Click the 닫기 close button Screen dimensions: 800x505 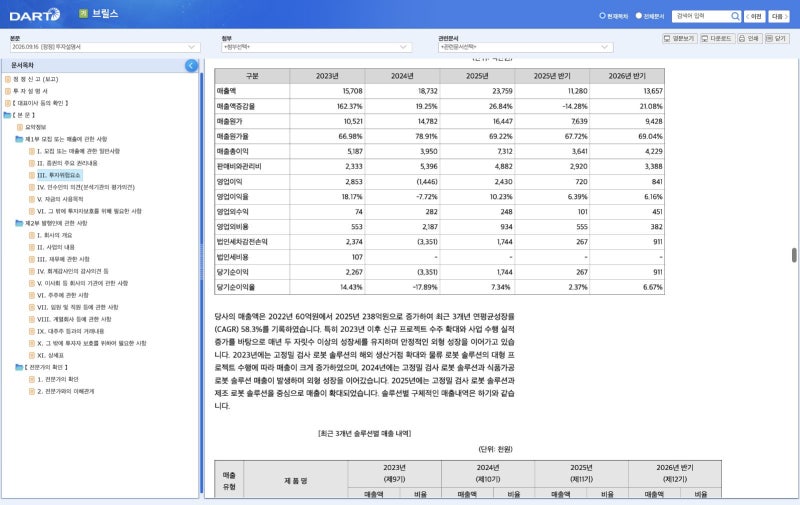pos(777,38)
